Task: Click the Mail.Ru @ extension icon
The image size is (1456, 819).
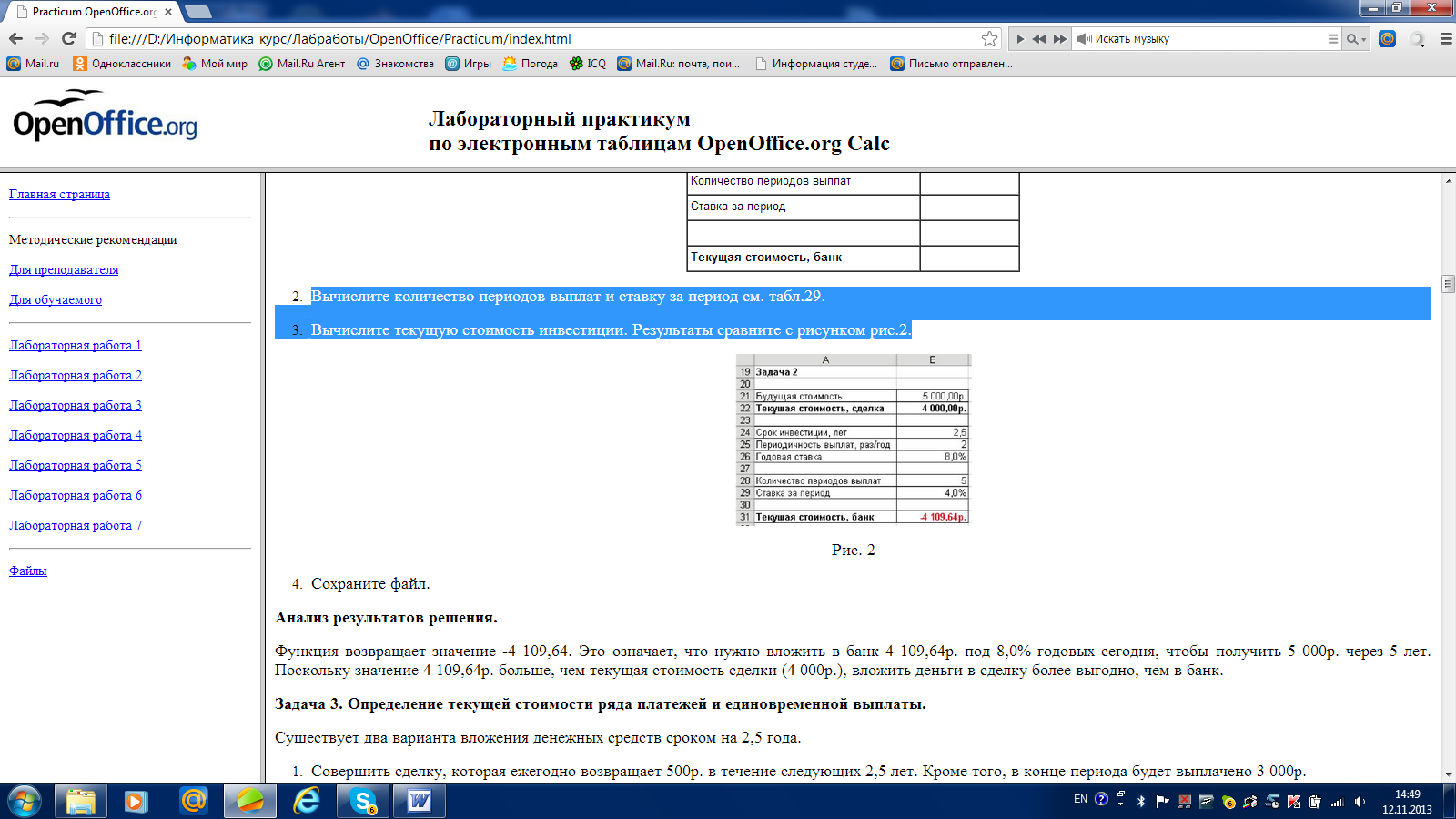Action: pyautogui.click(x=1387, y=38)
